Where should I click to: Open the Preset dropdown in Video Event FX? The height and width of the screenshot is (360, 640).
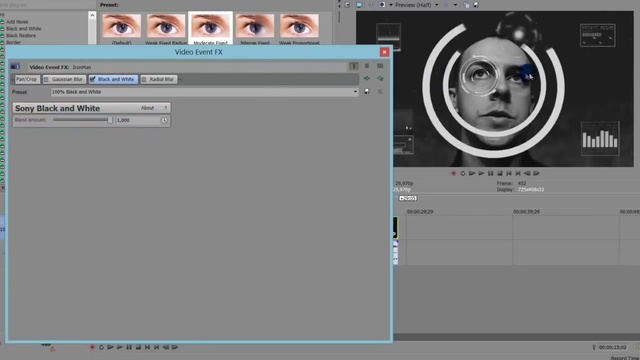355,92
